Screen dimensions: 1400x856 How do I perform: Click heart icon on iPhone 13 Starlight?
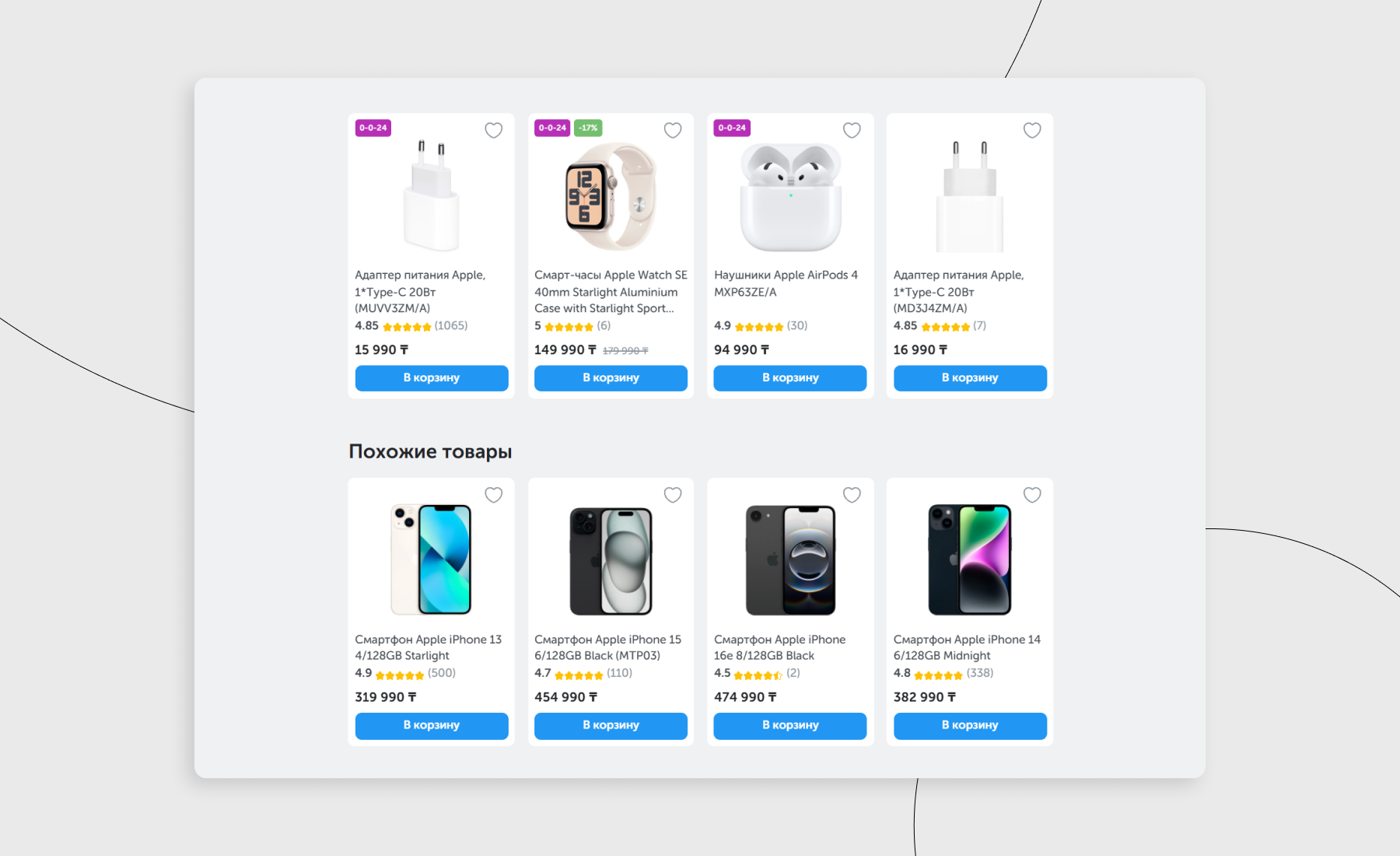pos(494,495)
